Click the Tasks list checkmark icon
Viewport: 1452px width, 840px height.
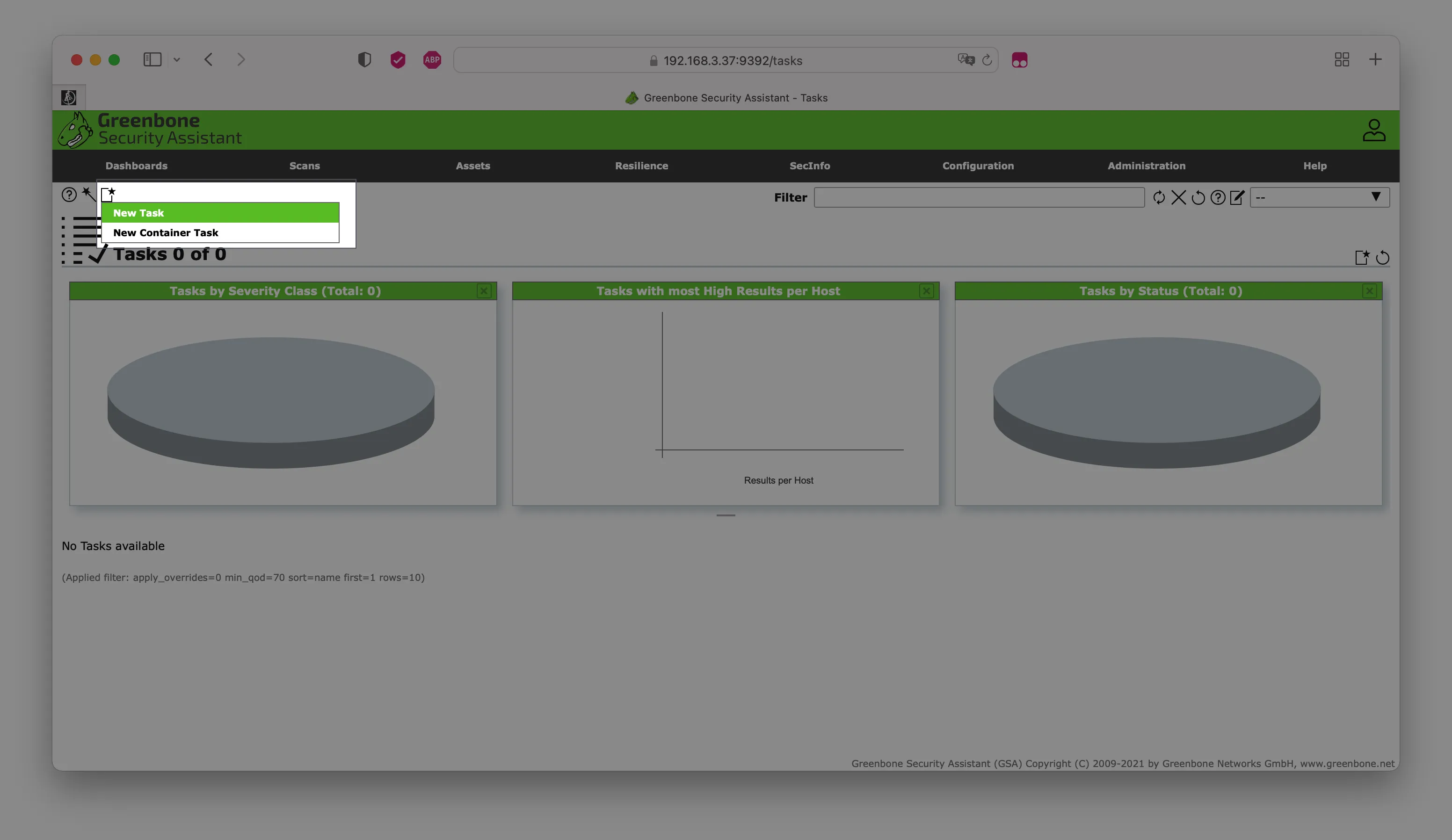point(84,240)
